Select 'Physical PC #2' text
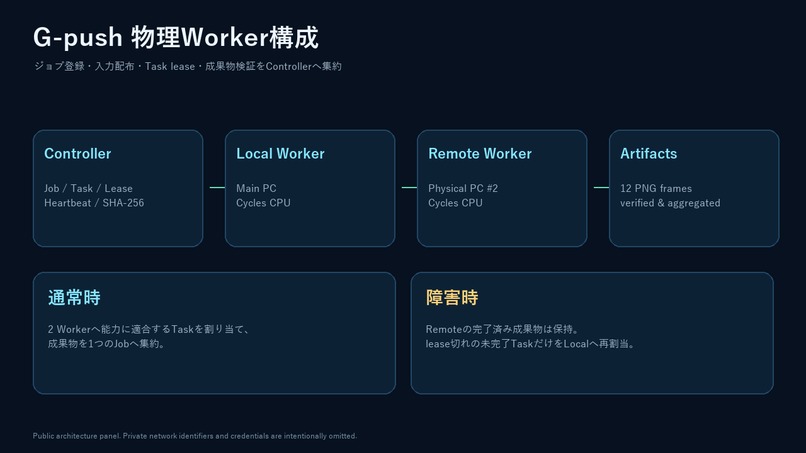Screen dimensions: 806x453 click(463, 188)
